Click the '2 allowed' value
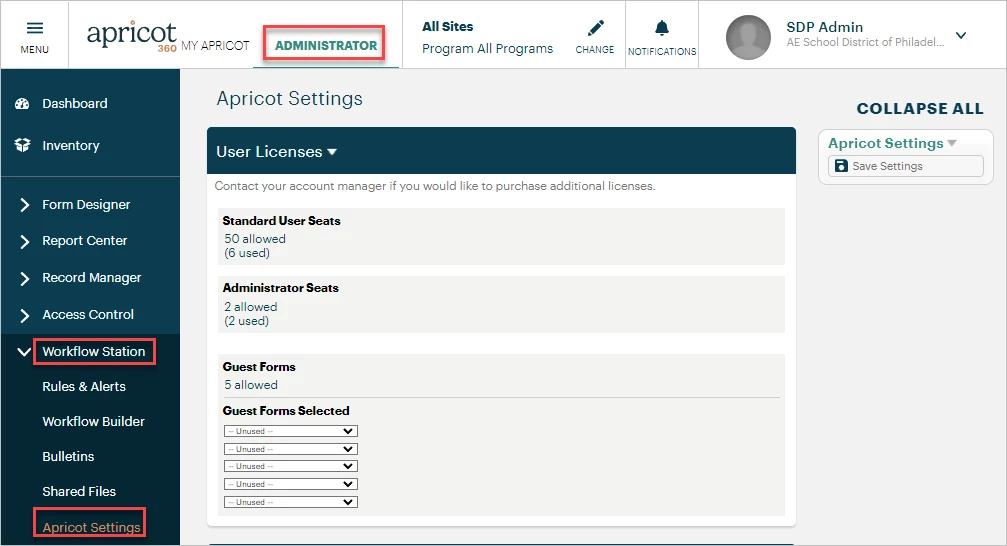 250,307
